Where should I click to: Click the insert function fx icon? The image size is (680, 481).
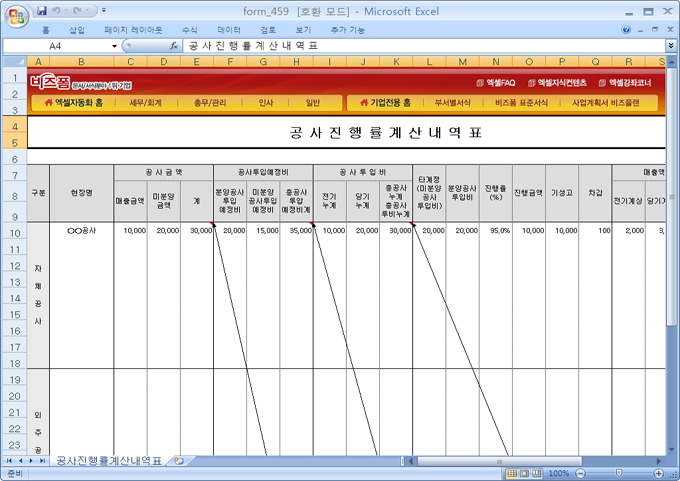[174, 46]
